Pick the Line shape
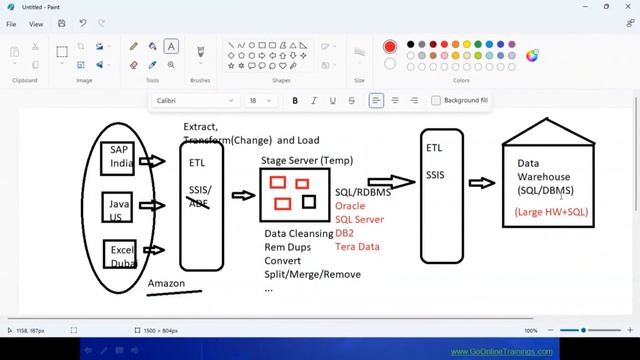 231,45
